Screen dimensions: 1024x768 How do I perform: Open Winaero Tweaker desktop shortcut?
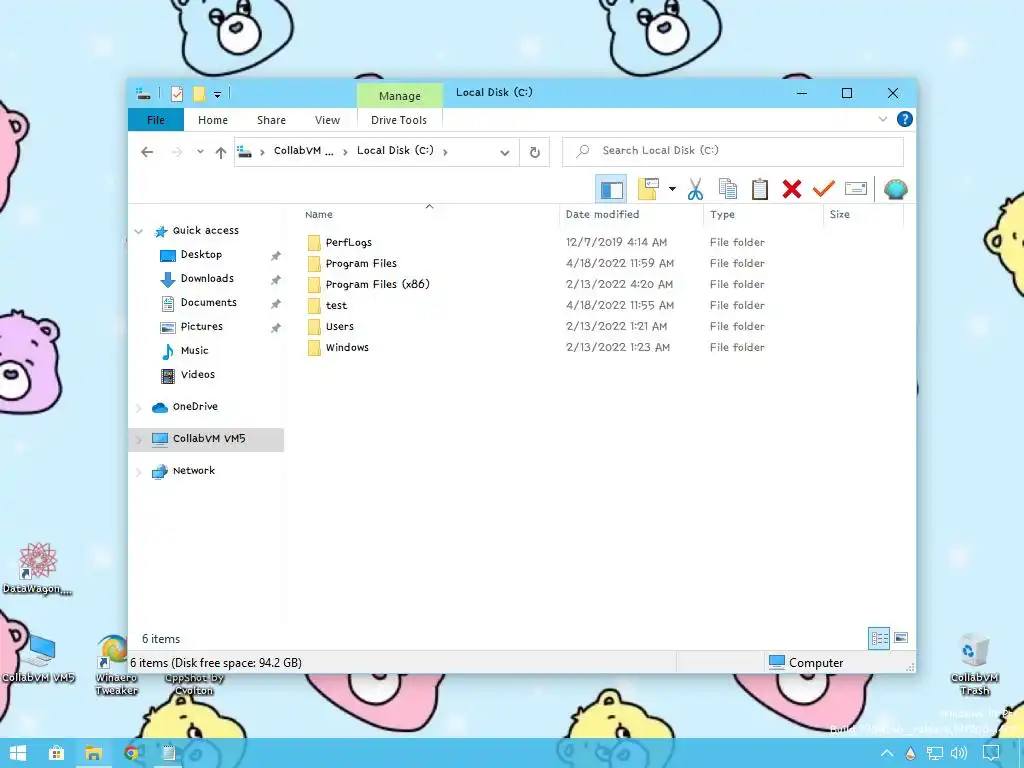[116, 665]
